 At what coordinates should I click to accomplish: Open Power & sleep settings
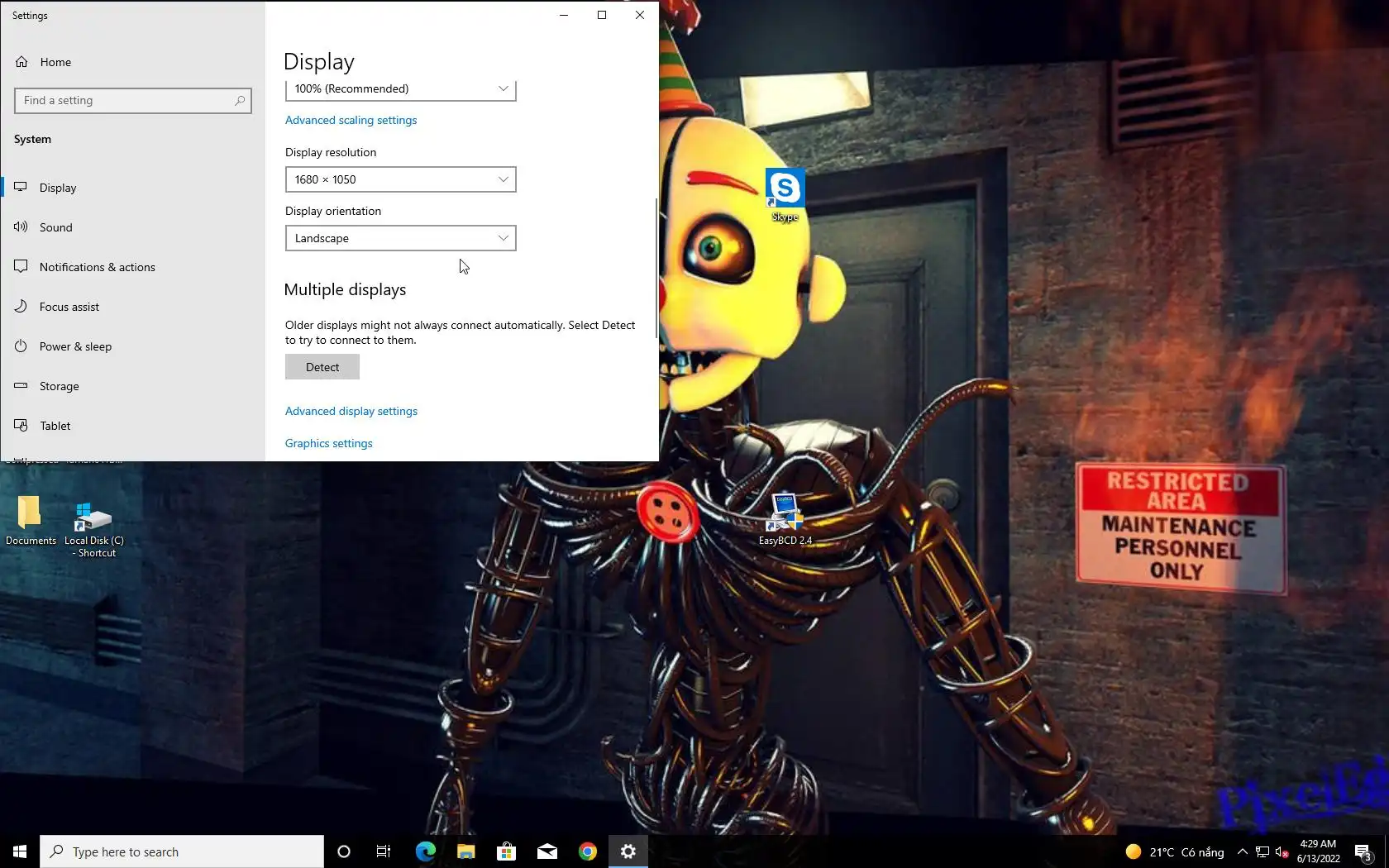click(132, 346)
